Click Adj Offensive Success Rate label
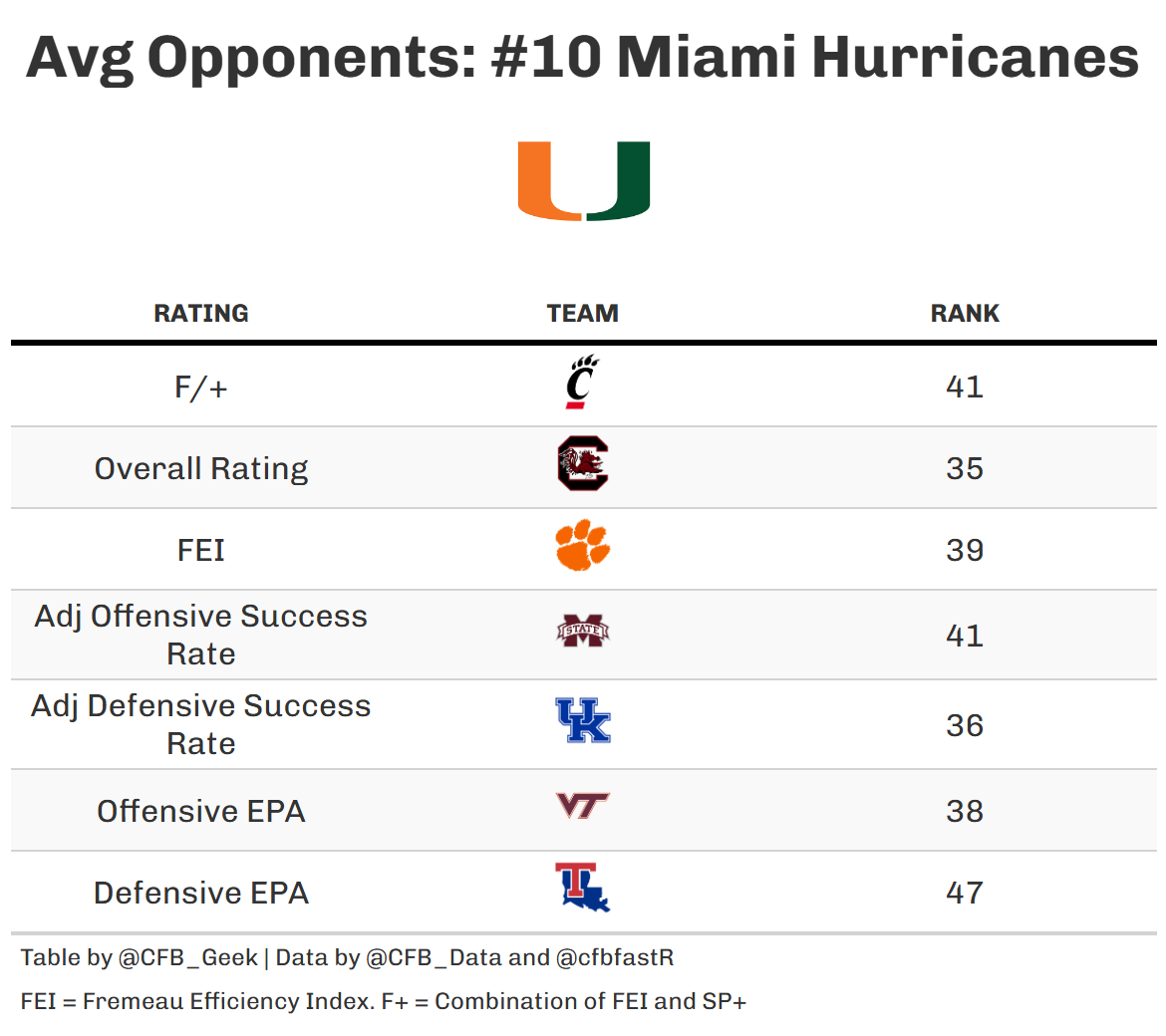 [x=201, y=635]
